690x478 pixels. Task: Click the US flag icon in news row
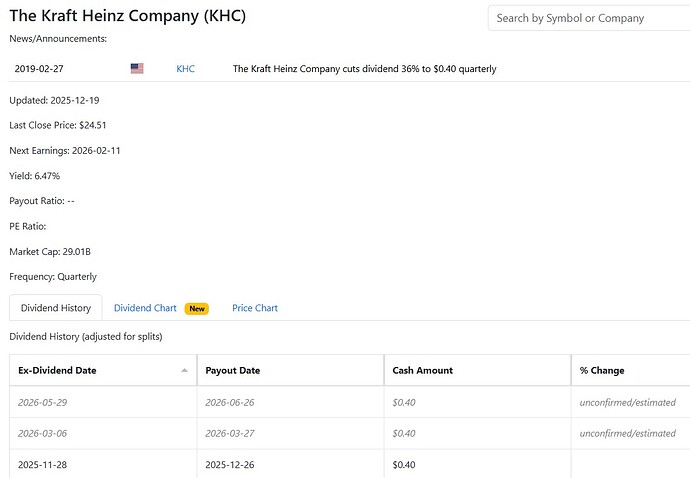click(137, 69)
